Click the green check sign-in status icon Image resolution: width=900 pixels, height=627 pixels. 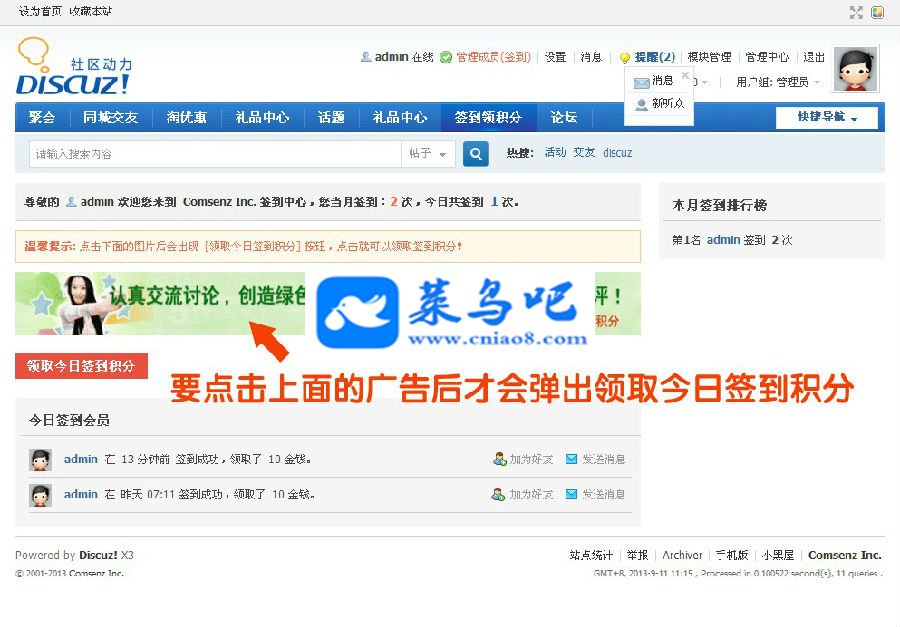[446, 57]
